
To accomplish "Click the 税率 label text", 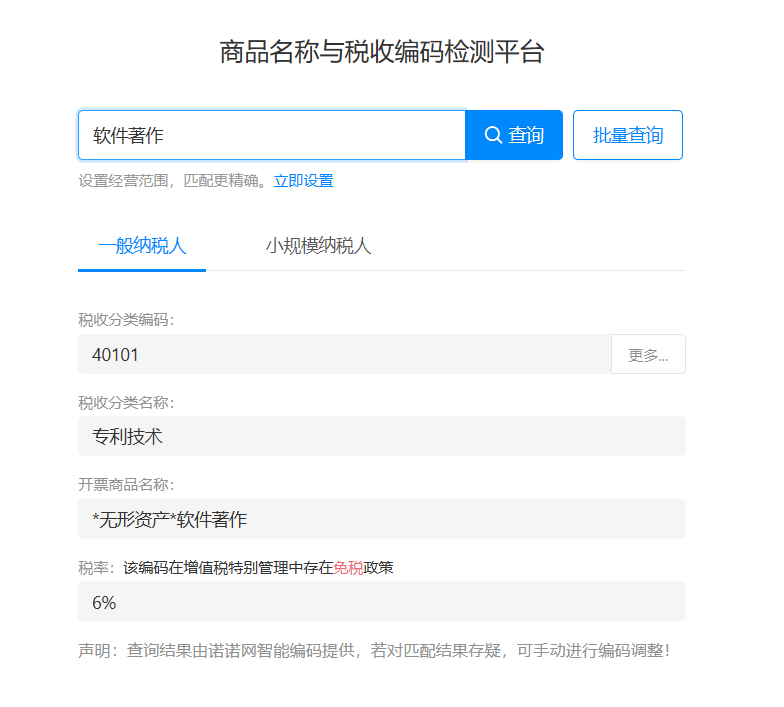I will [x=97, y=568].
